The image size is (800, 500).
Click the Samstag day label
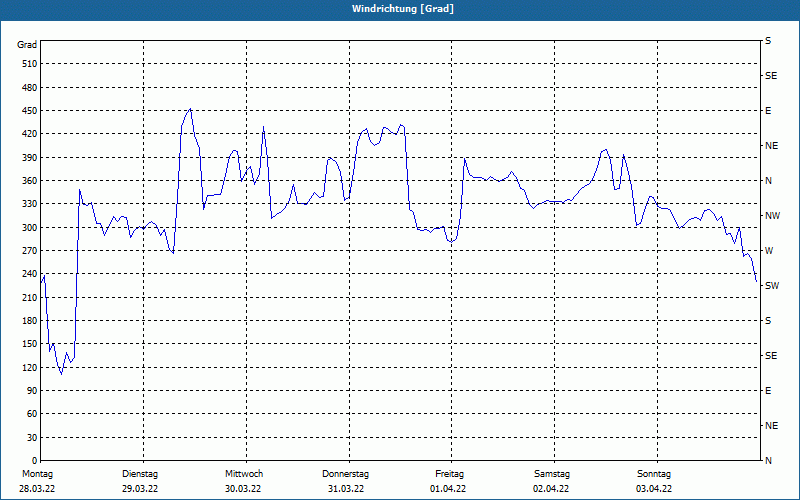tap(552, 474)
